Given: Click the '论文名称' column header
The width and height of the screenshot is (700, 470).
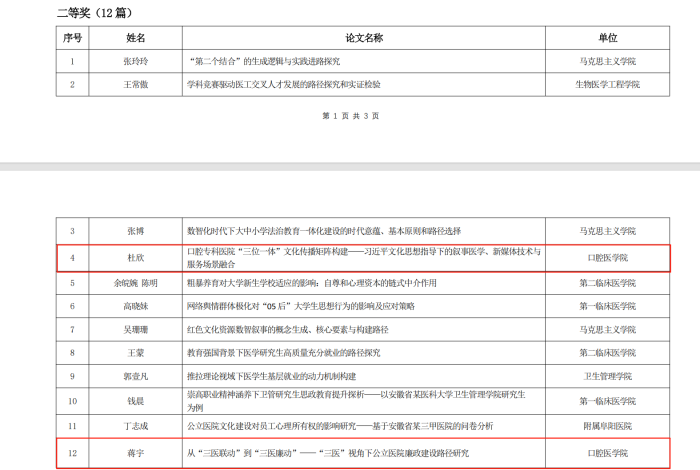Looking at the screenshot, I should tap(364, 38).
